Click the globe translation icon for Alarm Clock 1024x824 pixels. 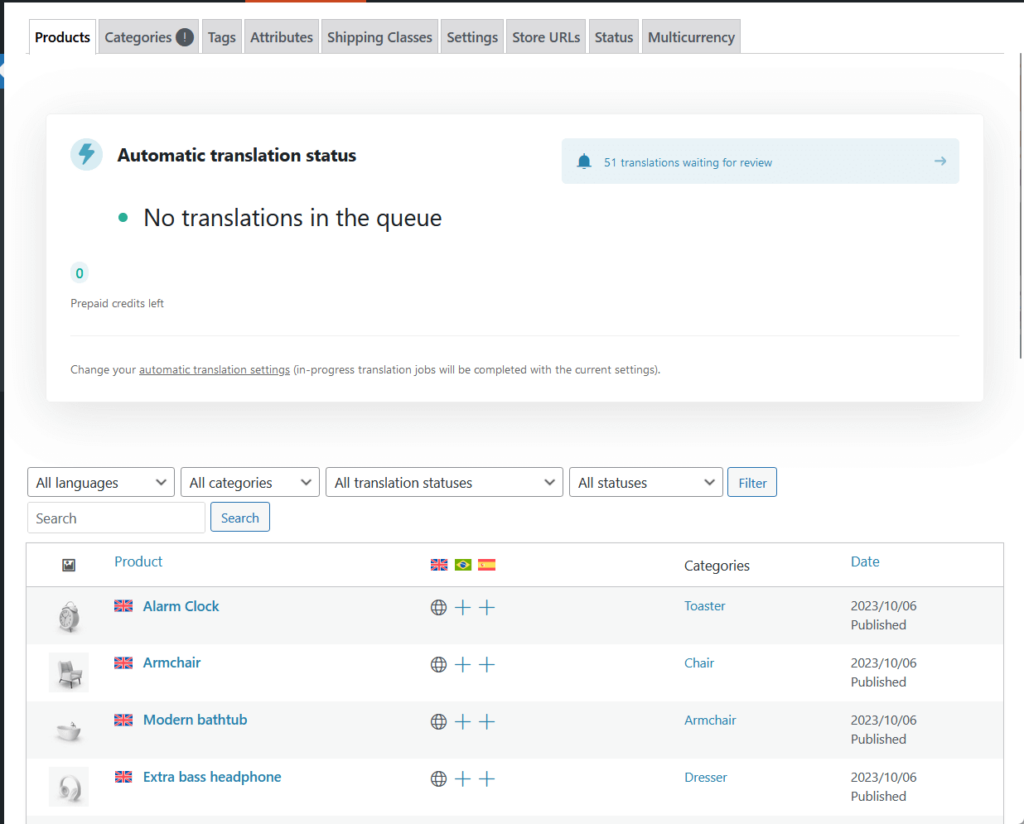(438, 607)
